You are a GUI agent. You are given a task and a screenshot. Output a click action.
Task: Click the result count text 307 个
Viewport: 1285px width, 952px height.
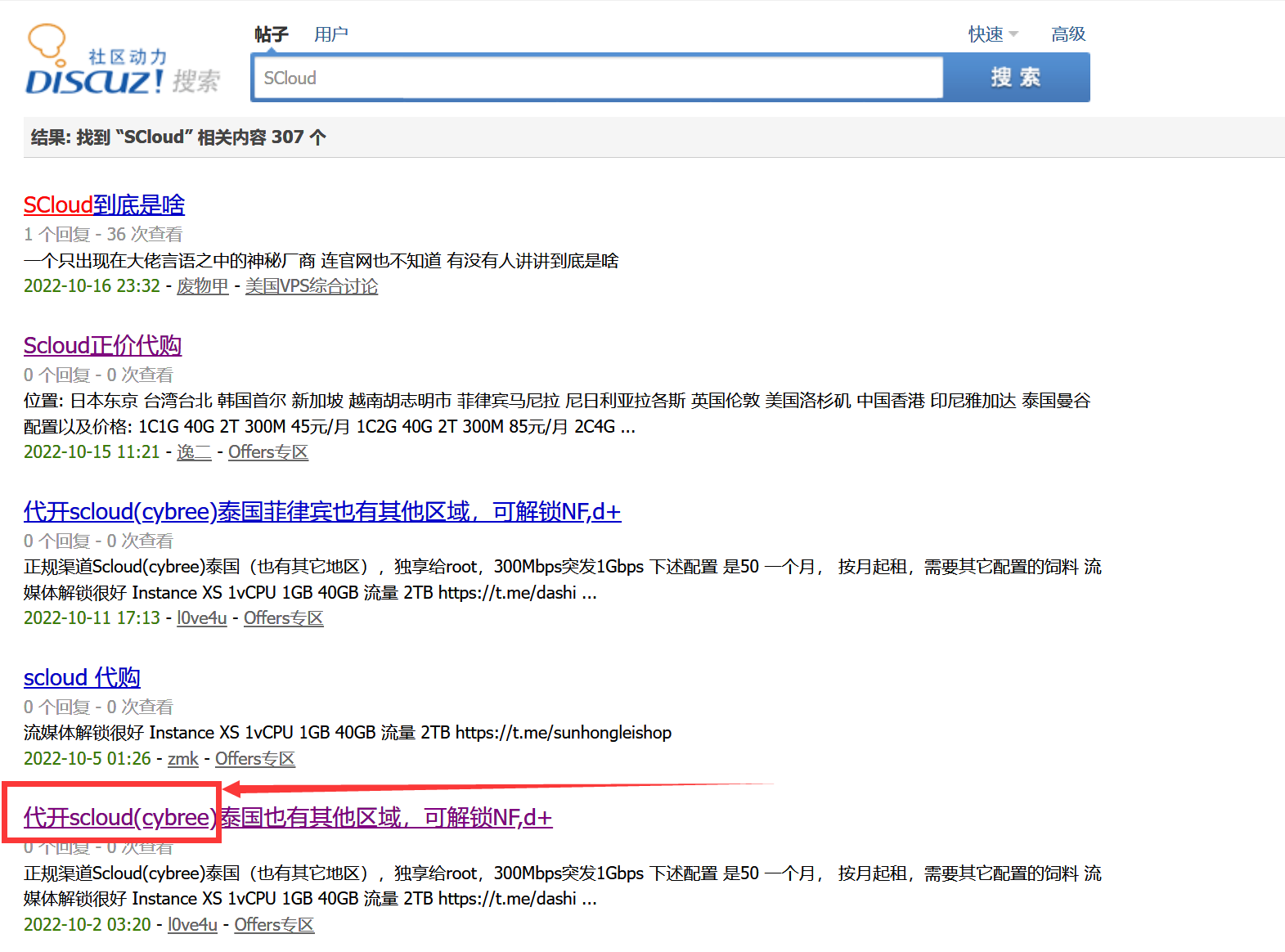pos(299,137)
